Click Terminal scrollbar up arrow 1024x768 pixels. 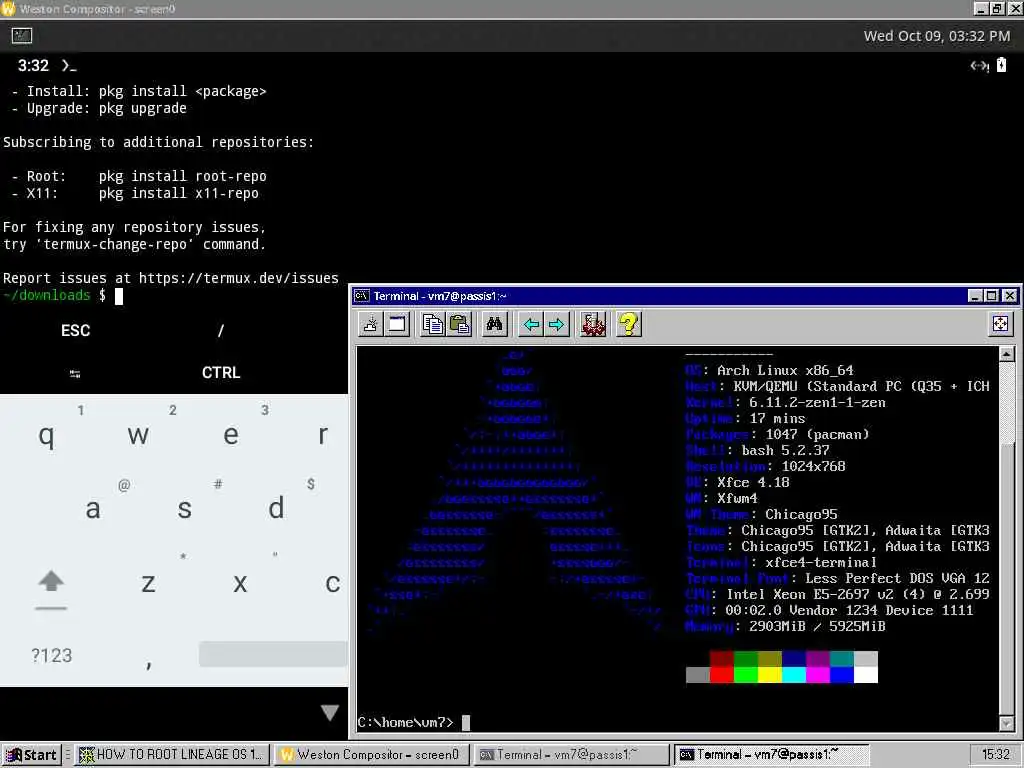coord(1006,354)
